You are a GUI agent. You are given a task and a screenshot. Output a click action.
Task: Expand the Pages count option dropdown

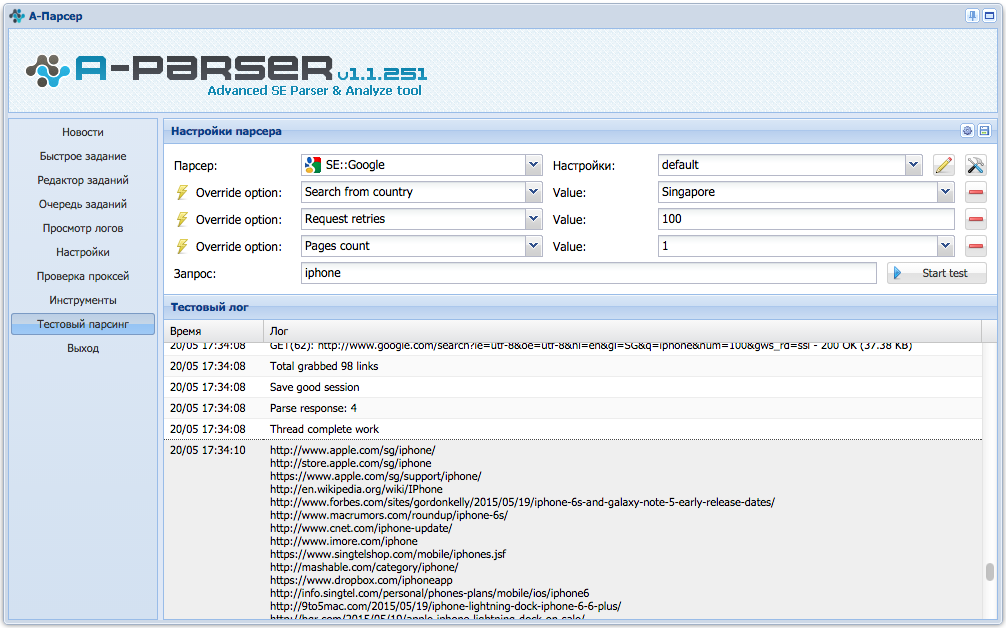point(533,246)
